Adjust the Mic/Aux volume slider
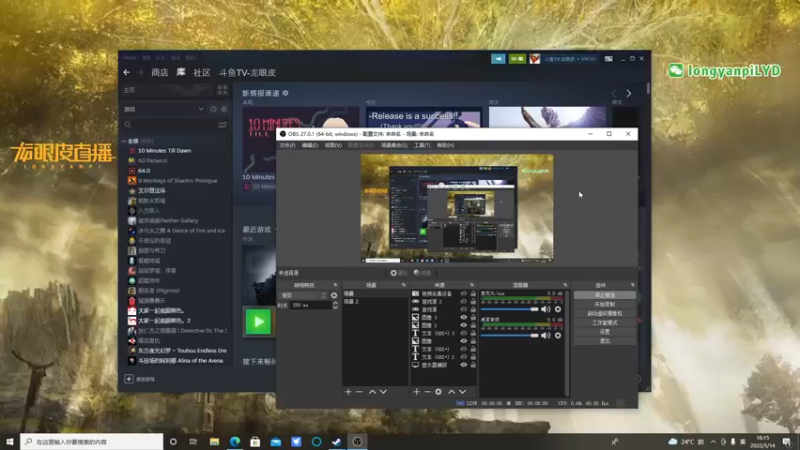 509,309
